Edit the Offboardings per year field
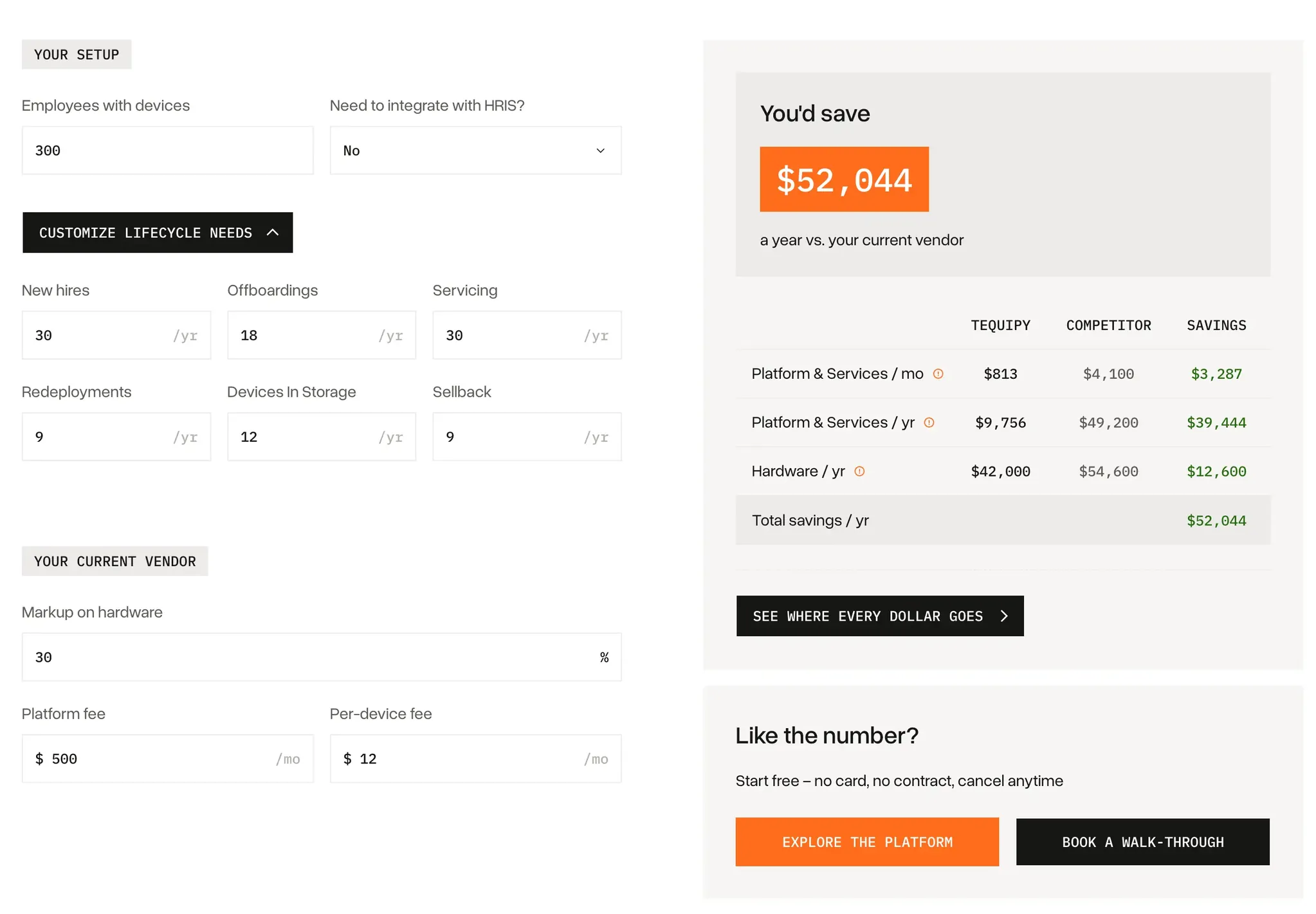Viewport: 1316px width, 914px height. pyautogui.click(x=322, y=335)
